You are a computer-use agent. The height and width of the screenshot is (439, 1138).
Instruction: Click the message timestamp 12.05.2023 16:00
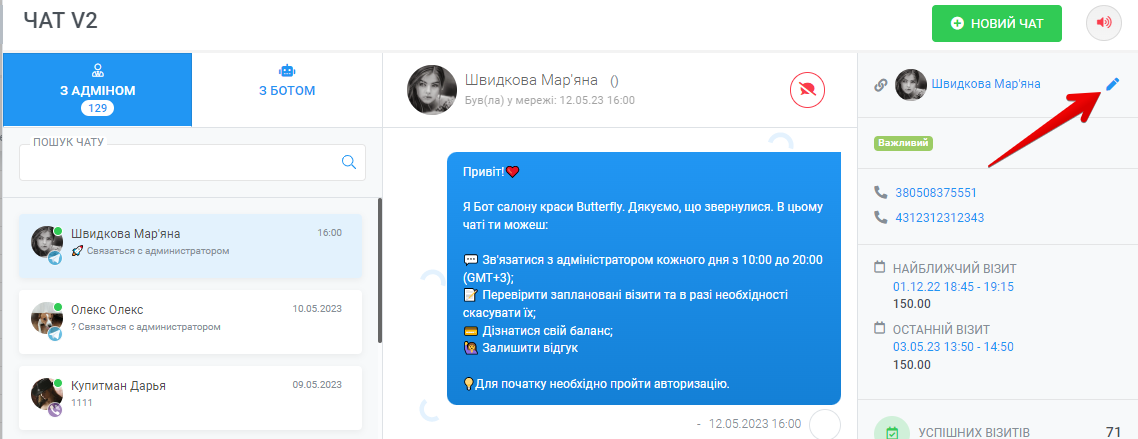pyautogui.click(x=755, y=424)
